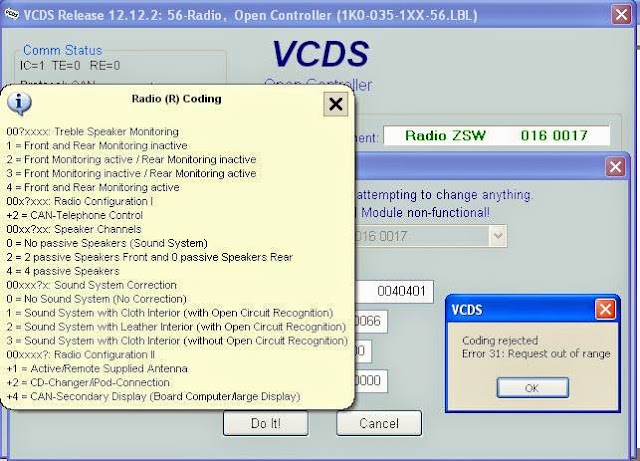Click the Cancel button

point(379,423)
